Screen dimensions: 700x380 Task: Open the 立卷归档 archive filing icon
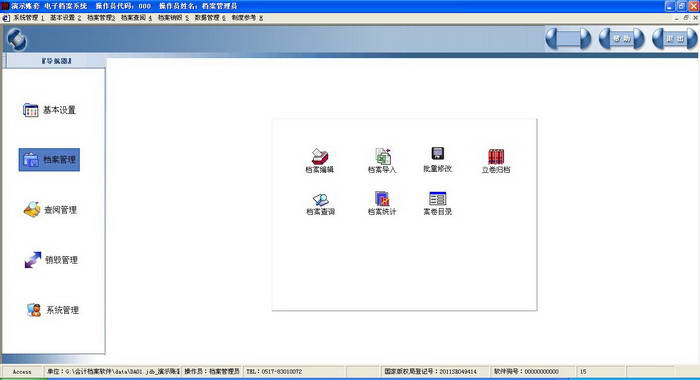tap(496, 161)
